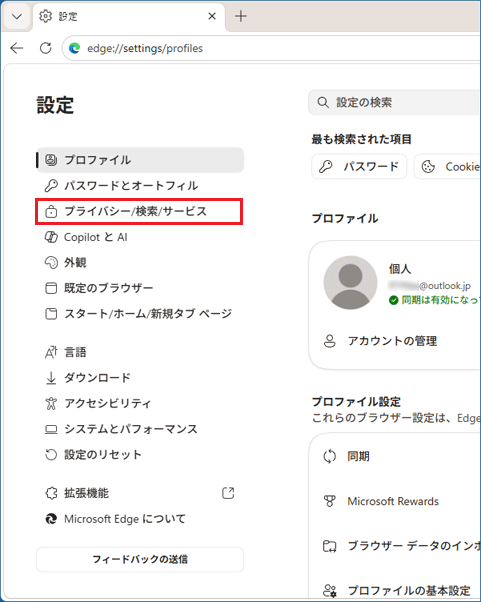This screenshot has height=602, width=481.
Task: Click the external link icon beside 拡張機能
Action: click(x=228, y=493)
